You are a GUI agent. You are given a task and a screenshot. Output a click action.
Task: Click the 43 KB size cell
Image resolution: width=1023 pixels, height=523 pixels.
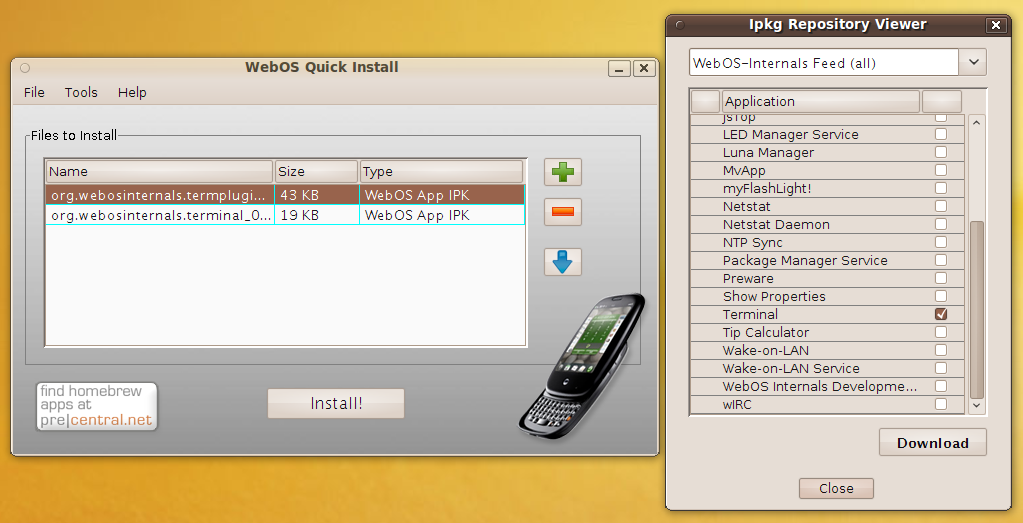coord(316,195)
